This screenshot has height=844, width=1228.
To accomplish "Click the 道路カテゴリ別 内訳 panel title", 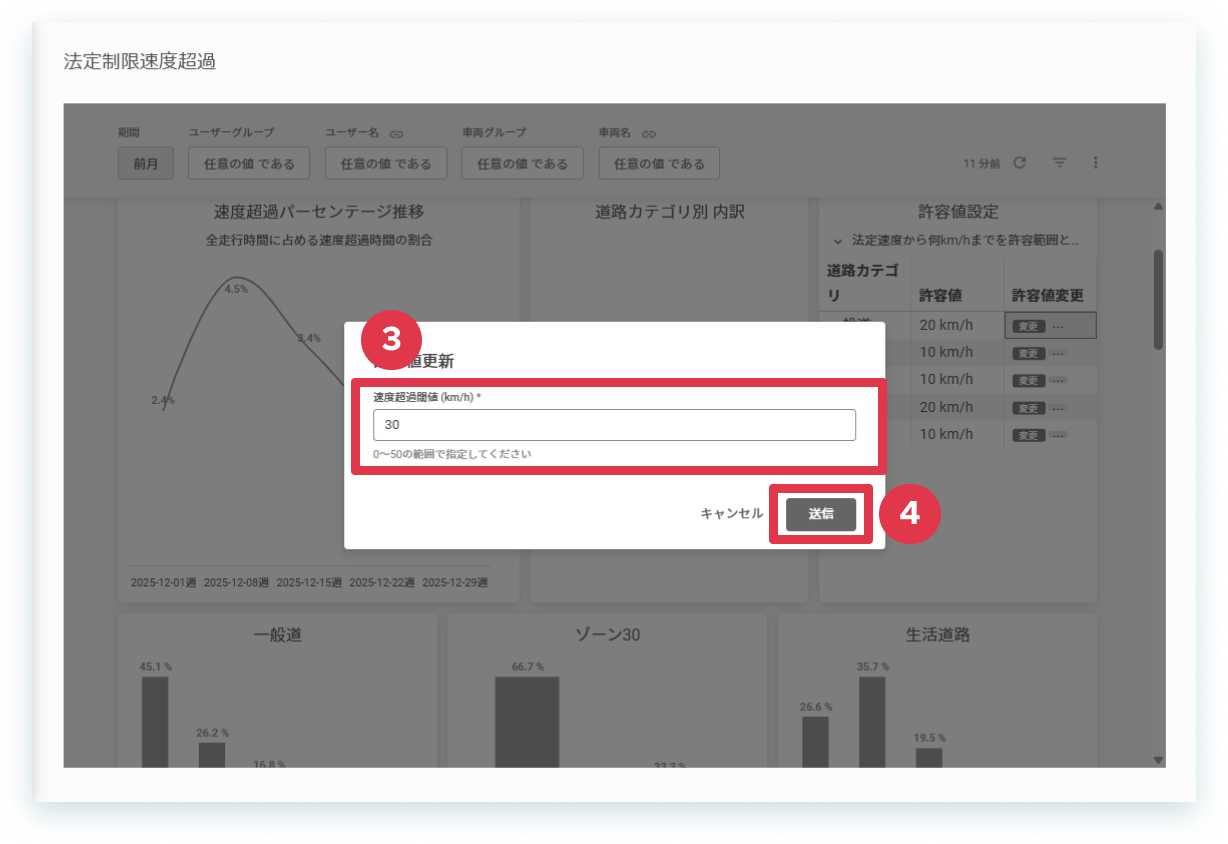I will click(669, 212).
